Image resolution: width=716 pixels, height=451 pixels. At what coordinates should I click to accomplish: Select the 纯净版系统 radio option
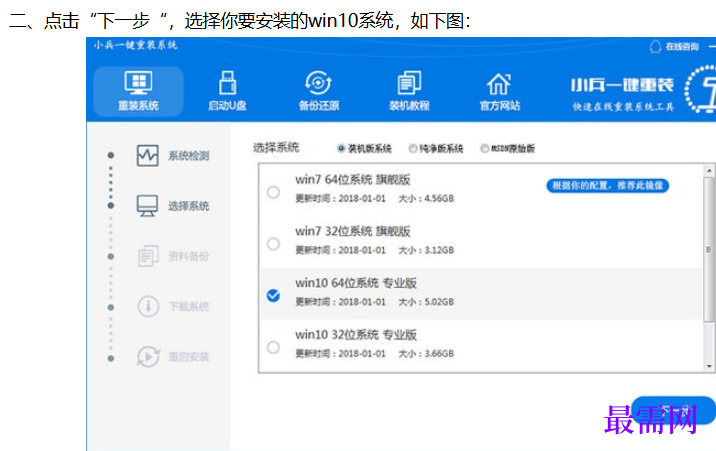tap(413, 148)
